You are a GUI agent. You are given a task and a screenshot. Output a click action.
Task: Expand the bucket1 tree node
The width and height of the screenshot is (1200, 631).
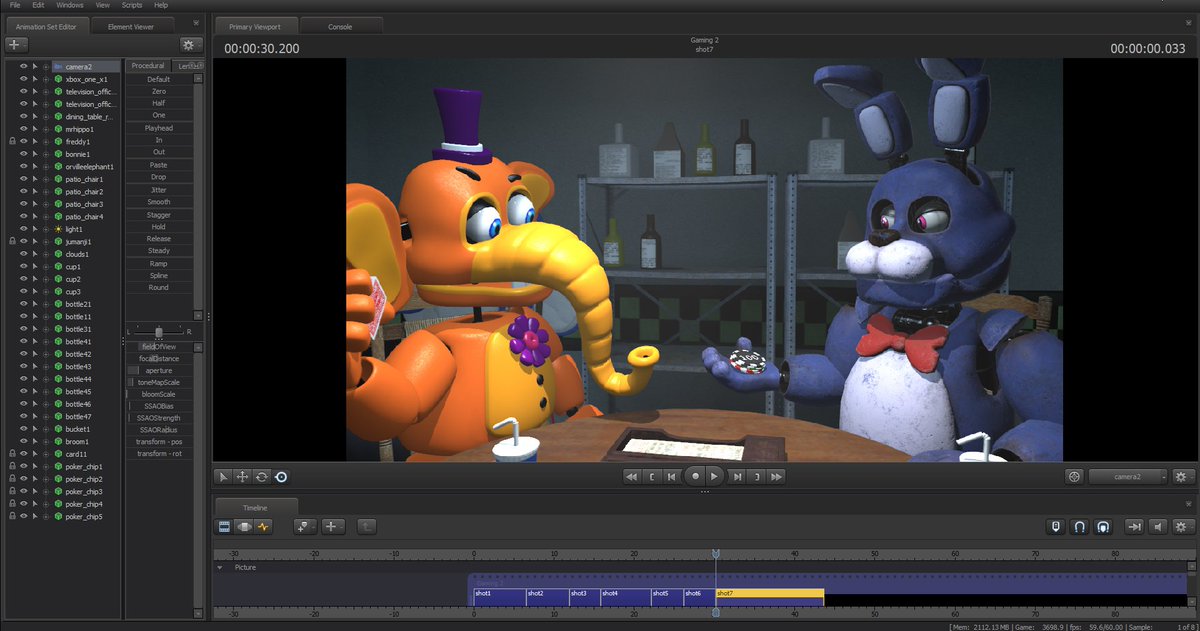point(45,429)
